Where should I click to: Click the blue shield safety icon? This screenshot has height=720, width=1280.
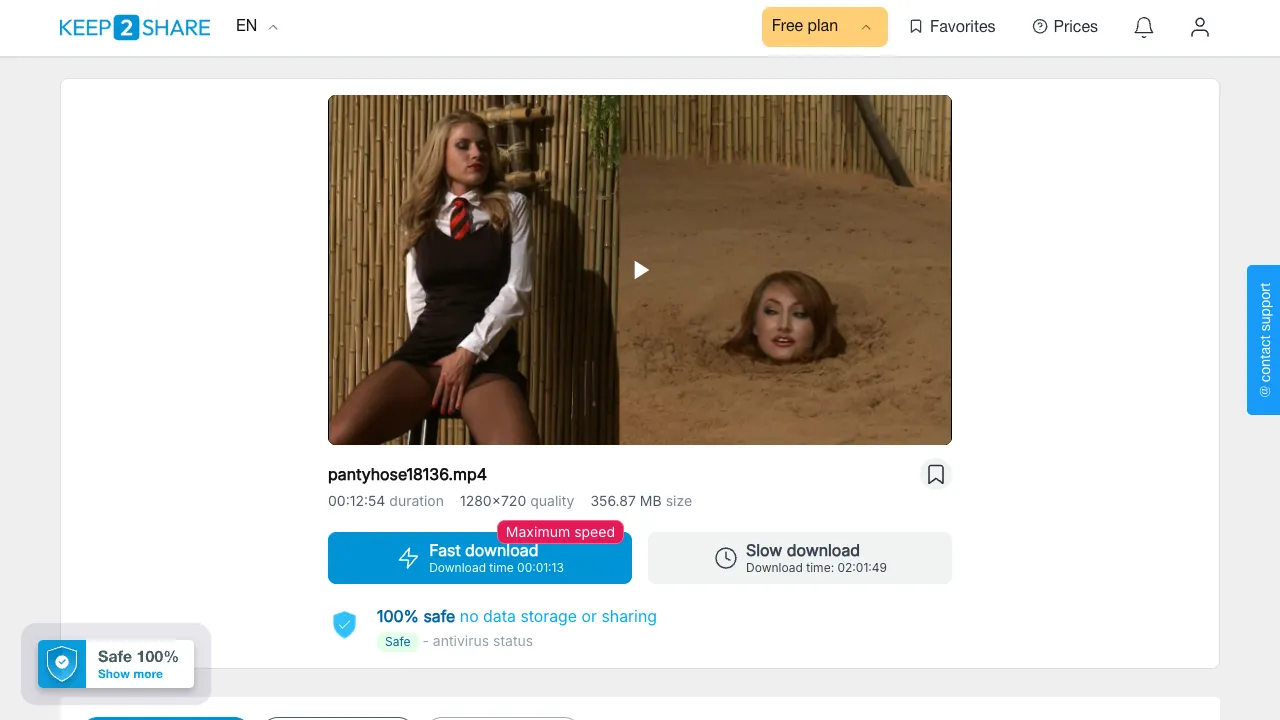click(344, 625)
